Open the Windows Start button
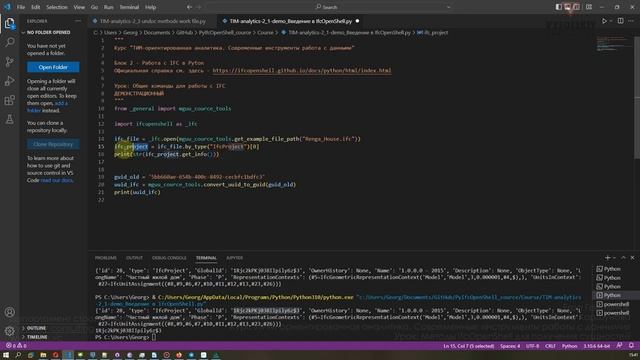 click(x=6, y=355)
